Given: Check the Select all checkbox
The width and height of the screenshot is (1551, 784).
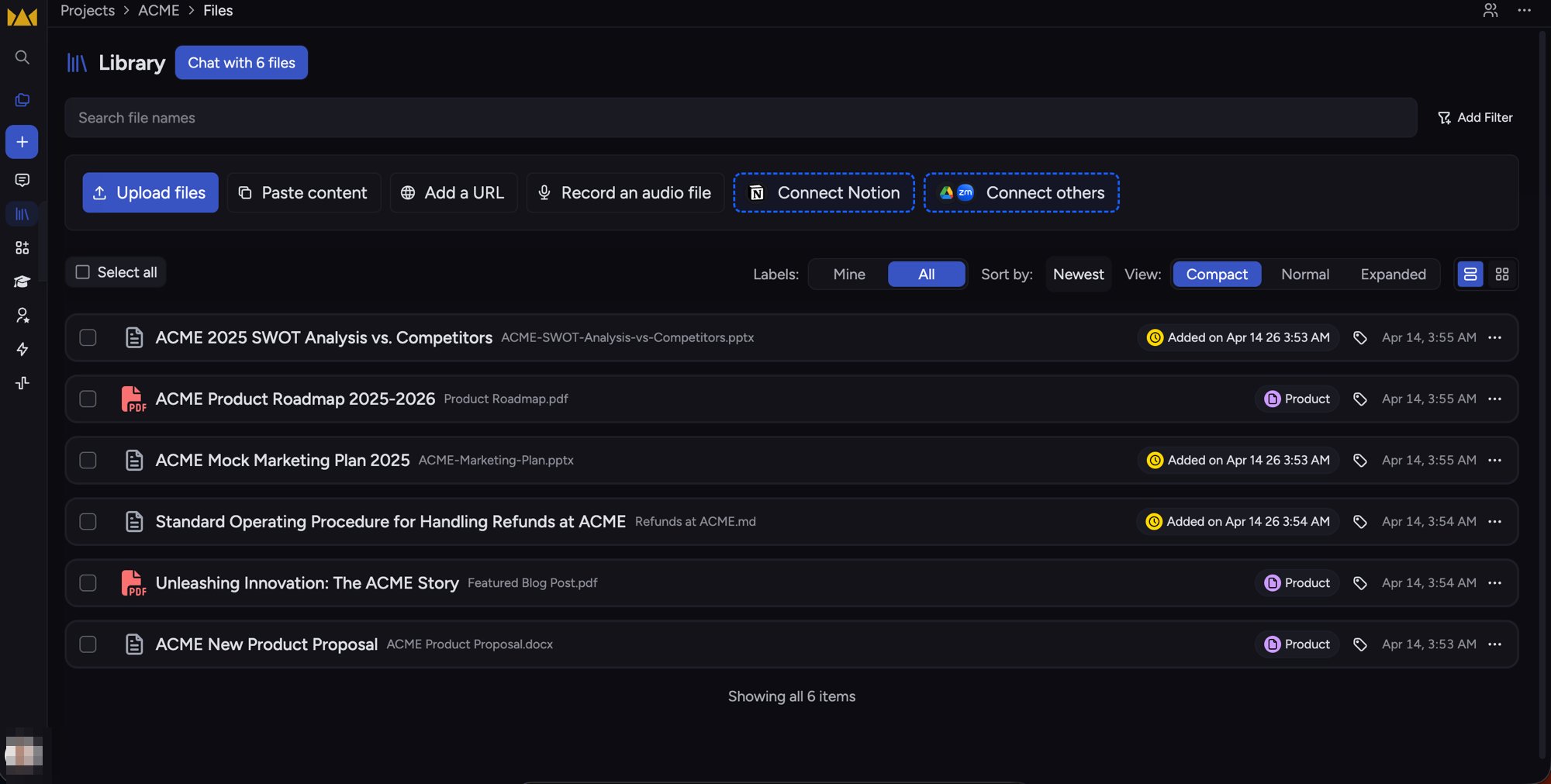Looking at the screenshot, I should (82, 272).
